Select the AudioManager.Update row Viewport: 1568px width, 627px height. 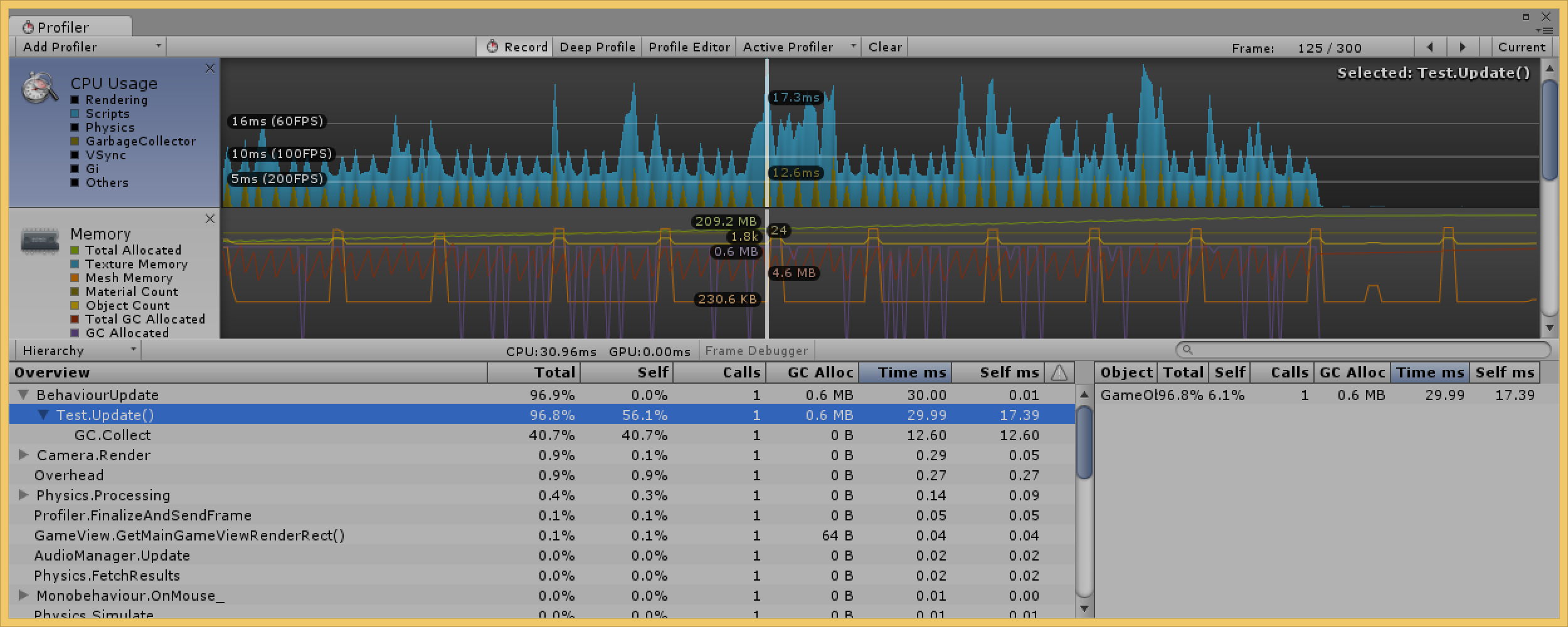542,556
